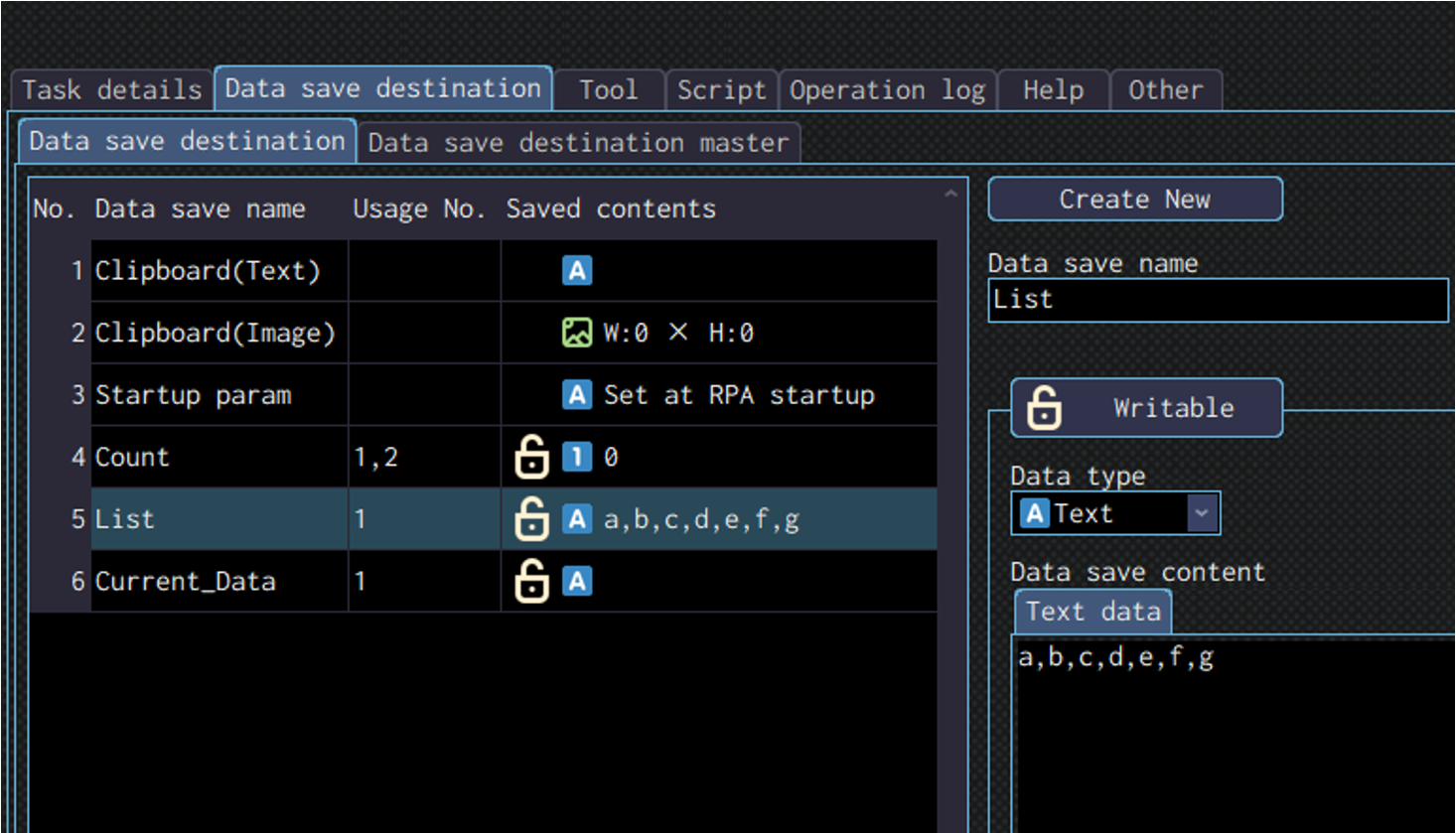This screenshot has width=1456, height=833.
Task: Click the text type icon in Clipboard(Text) row
Action: [x=577, y=270]
